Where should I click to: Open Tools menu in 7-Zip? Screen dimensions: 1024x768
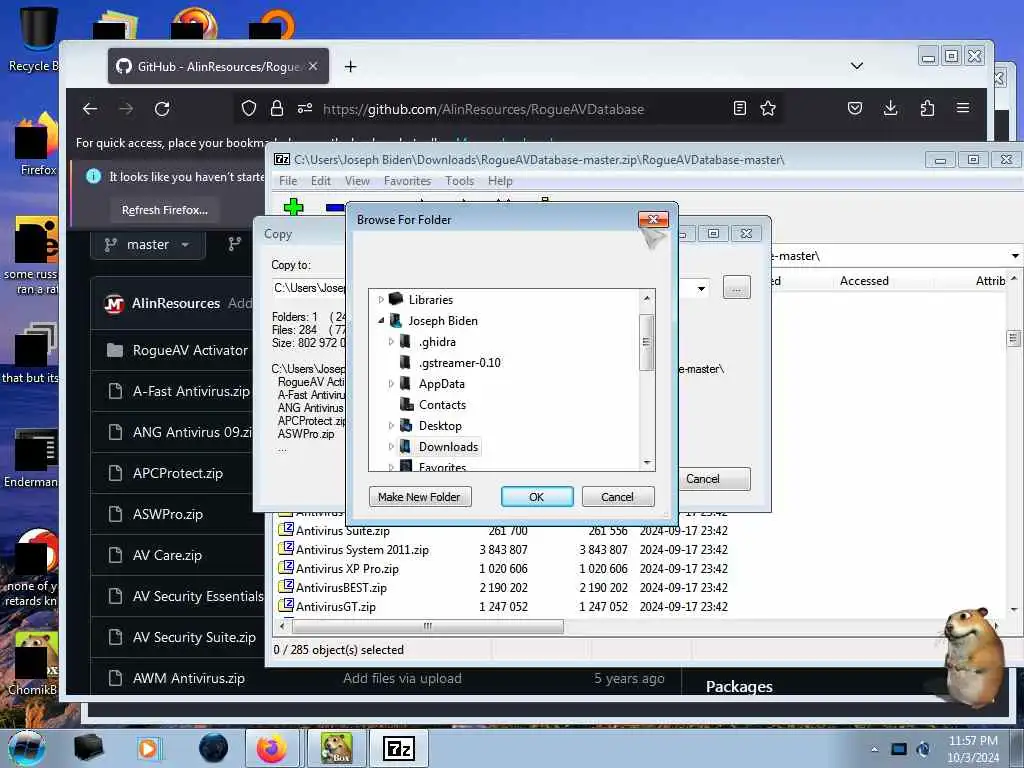(x=460, y=181)
